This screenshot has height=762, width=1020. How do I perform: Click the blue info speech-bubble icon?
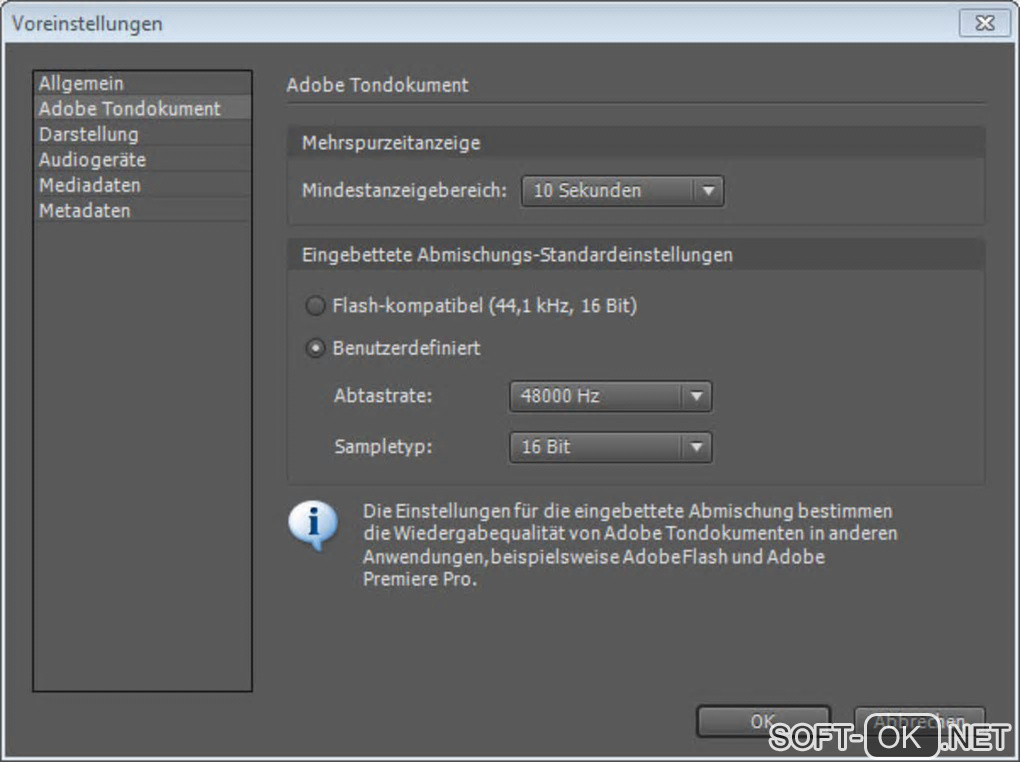(313, 524)
